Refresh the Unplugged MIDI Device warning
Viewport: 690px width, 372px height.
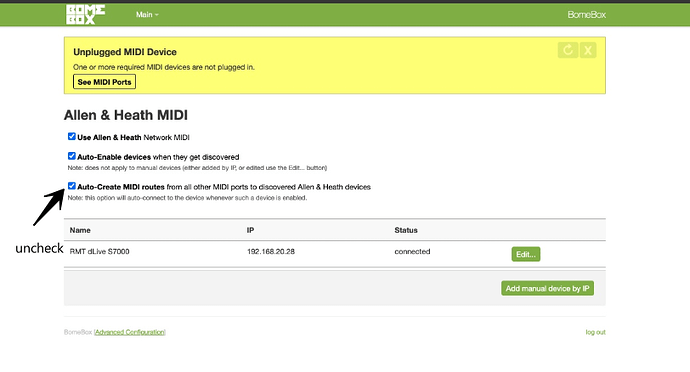tap(568, 50)
